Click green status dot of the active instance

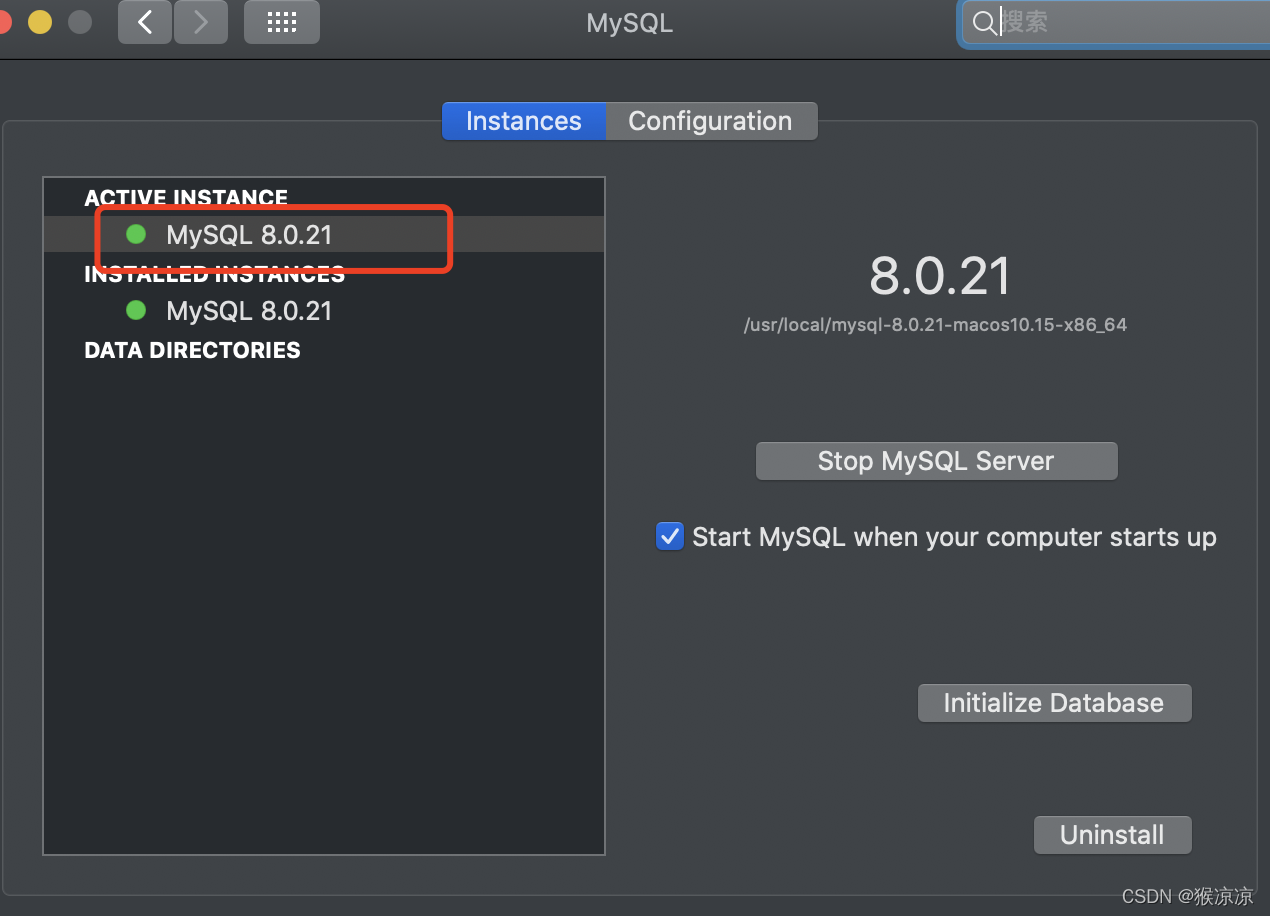[136, 234]
